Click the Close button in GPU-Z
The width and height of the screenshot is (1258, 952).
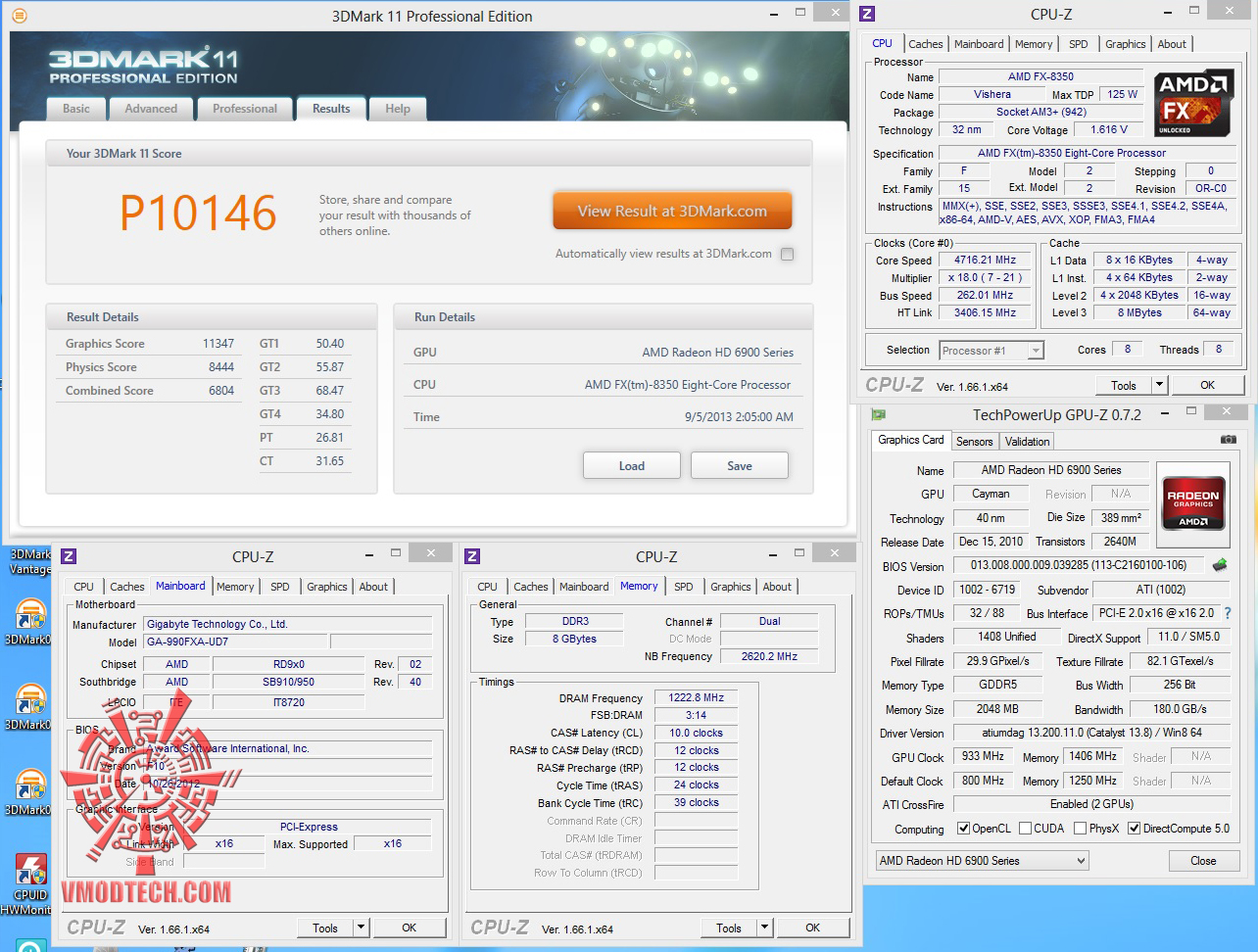point(1203,861)
